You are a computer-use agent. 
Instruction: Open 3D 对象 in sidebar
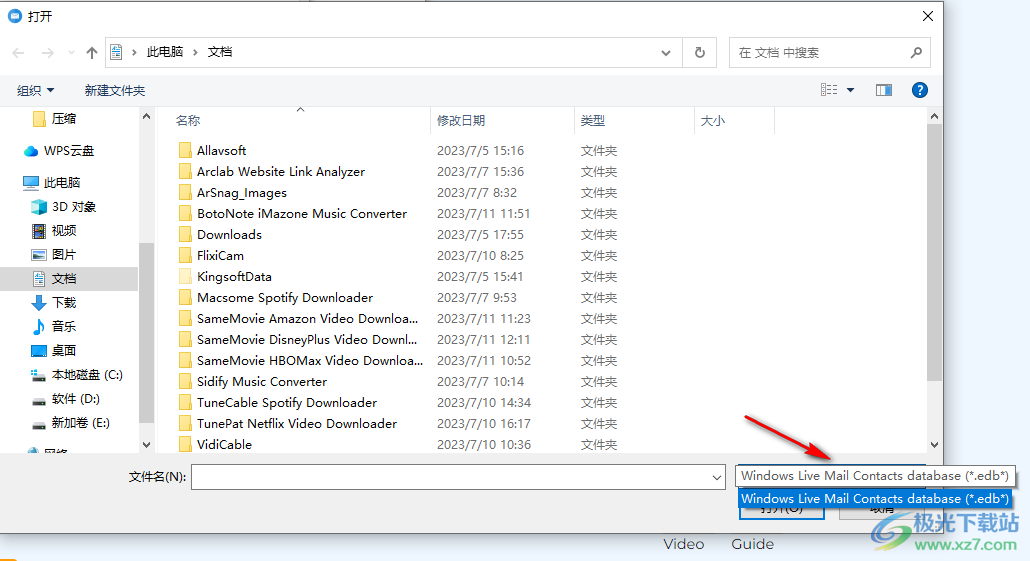(x=74, y=207)
